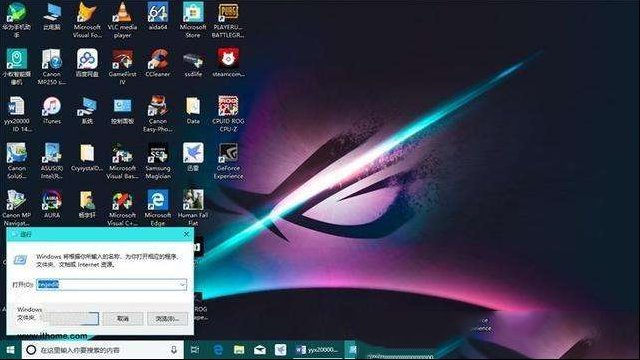This screenshot has height=360, width=640.
Task: Open the Windows Start menu
Action: 11,350
